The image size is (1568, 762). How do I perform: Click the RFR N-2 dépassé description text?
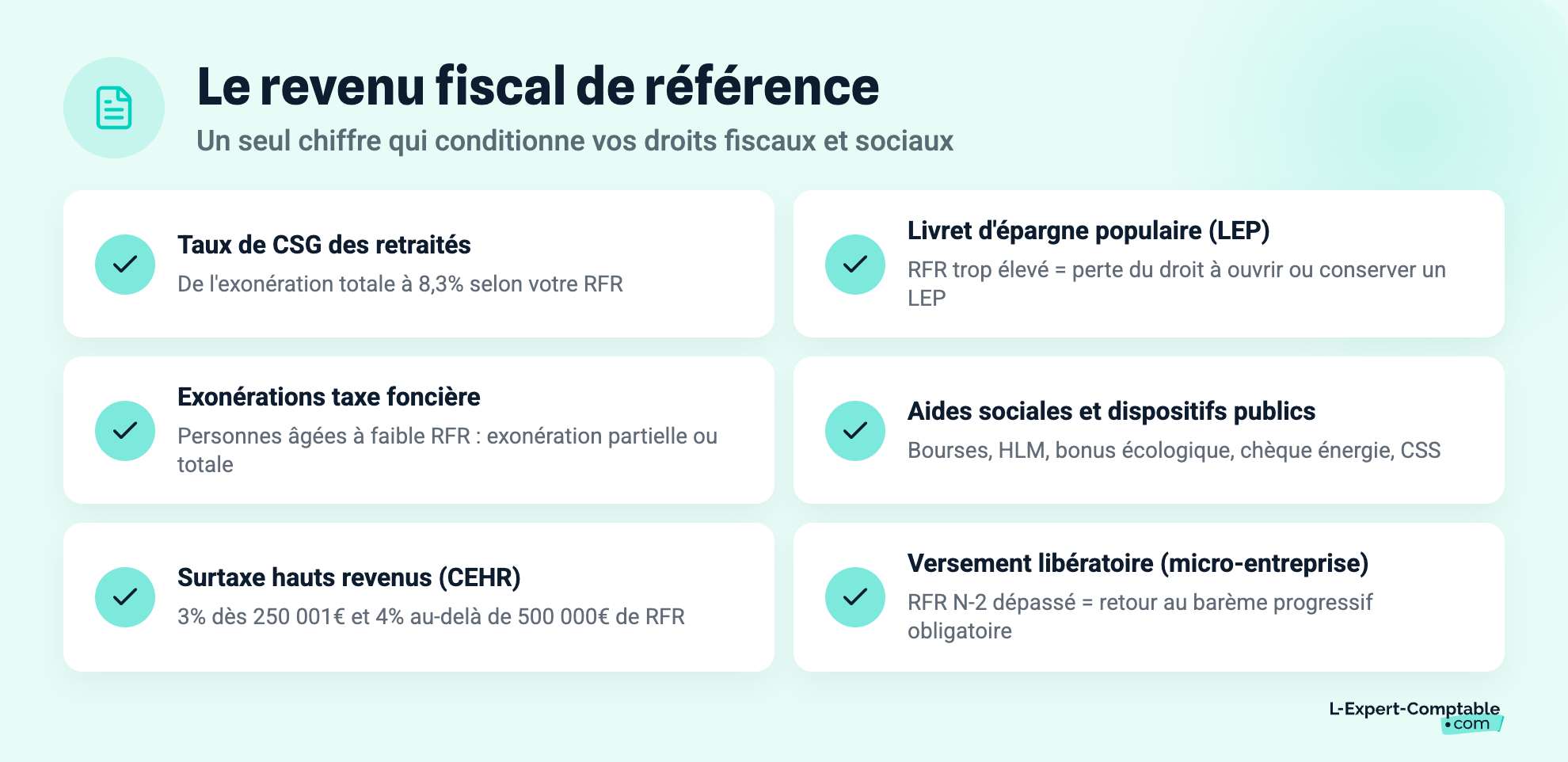[x=1140, y=616]
